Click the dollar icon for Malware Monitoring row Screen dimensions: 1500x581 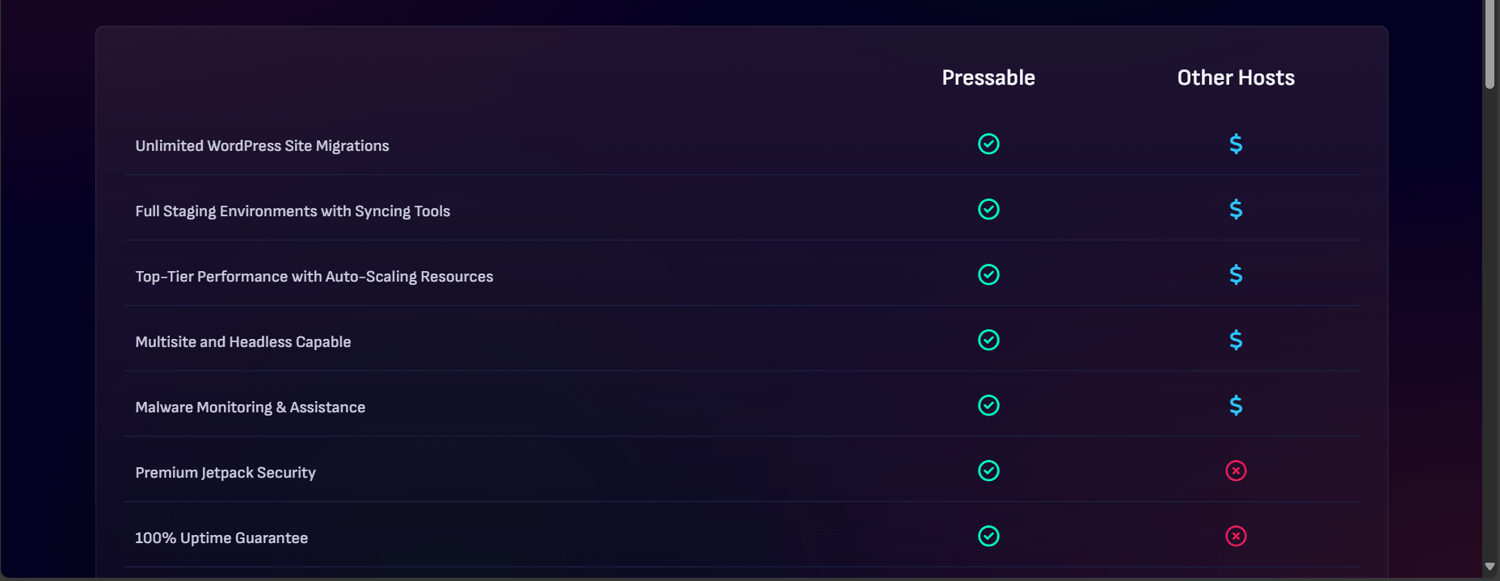(x=1236, y=405)
